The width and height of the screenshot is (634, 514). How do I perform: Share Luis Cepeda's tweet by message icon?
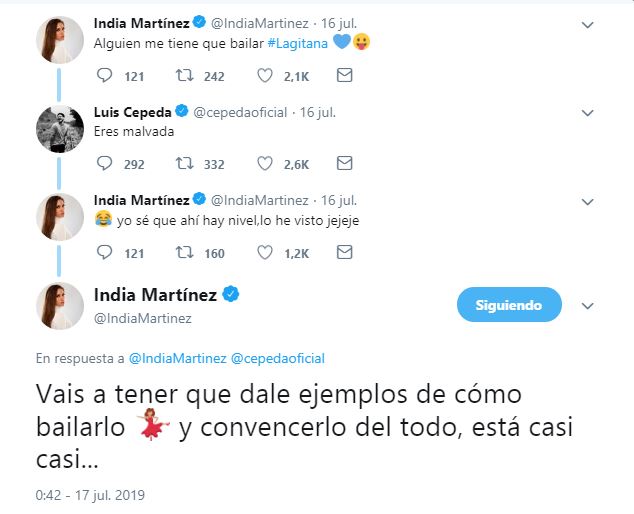click(344, 164)
